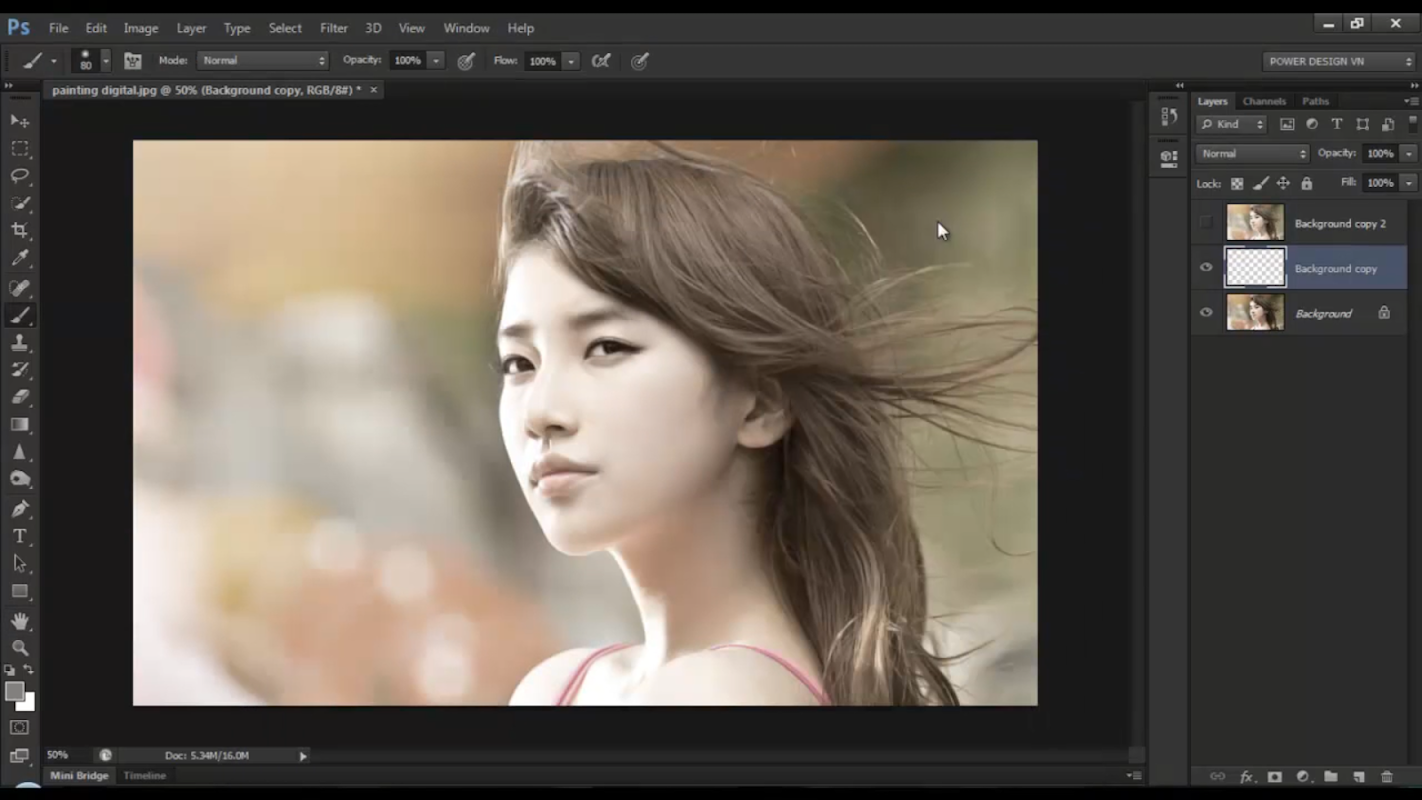1422x800 pixels.
Task: Select the Lasso tool
Action: [x=20, y=176]
